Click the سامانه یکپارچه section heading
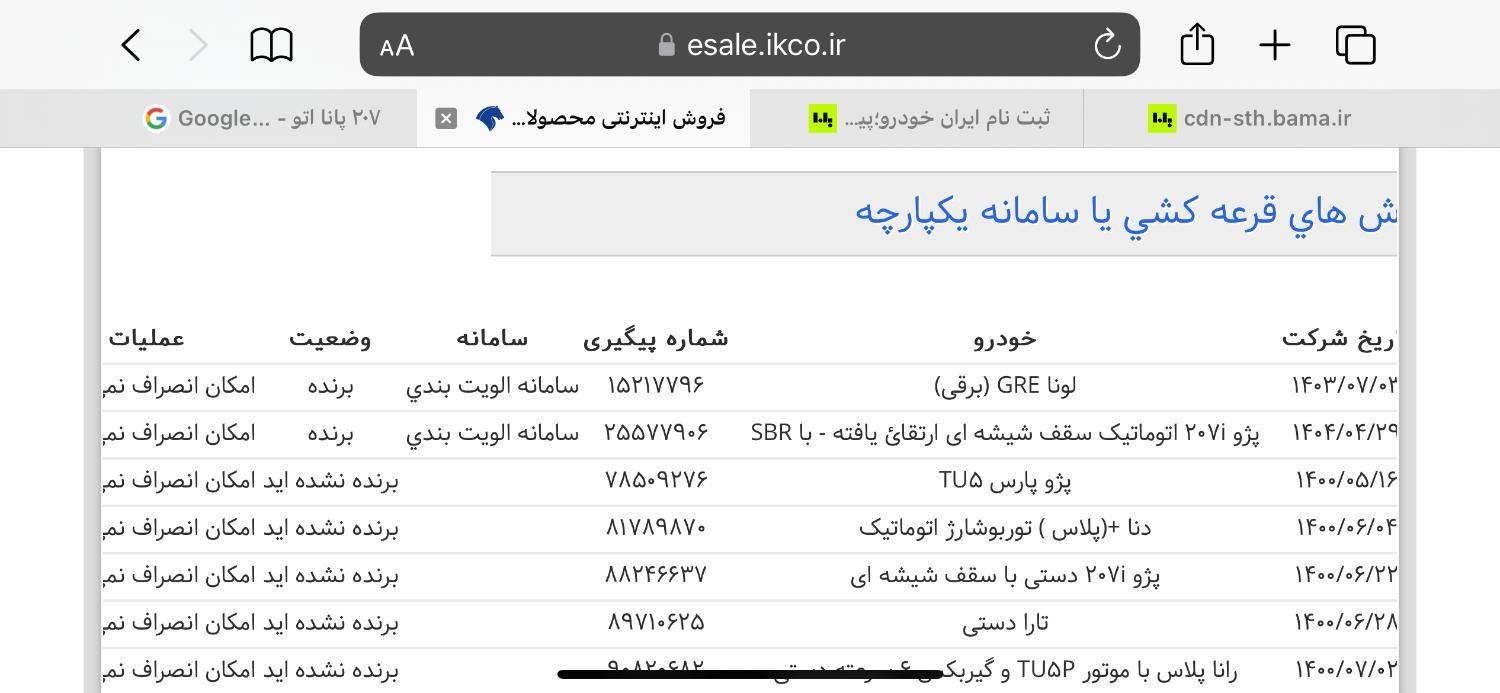Image resolution: width=1500 pixels, height=693 pixels. click(x=1125, y=213)
